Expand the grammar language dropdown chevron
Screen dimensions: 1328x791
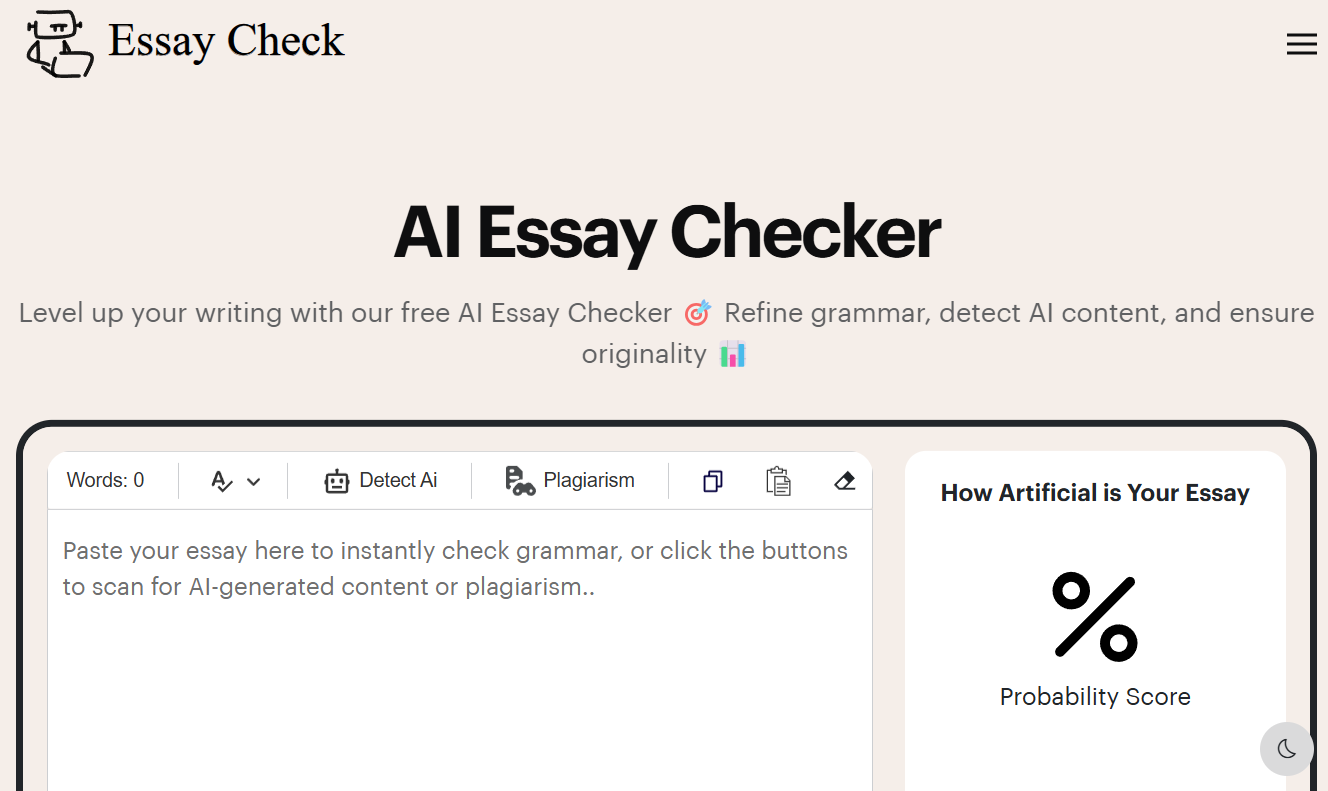click(251, 480)
